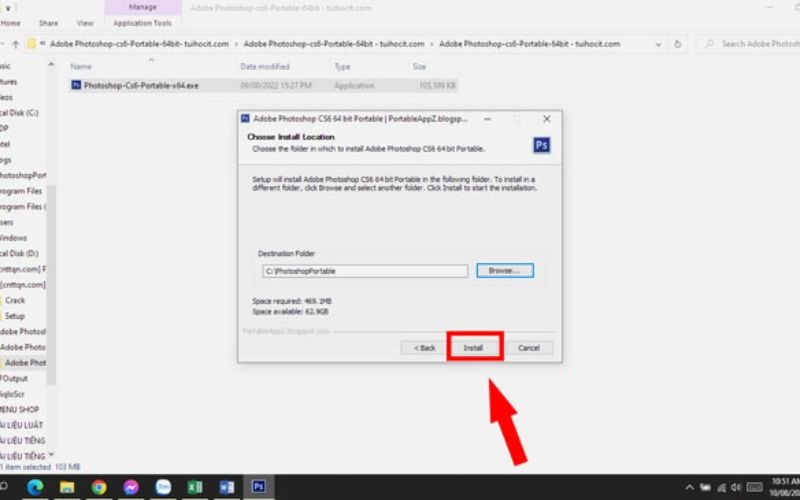This screenshot has height=500, width=800.
Task: Click the Back button in the installer
Action: [425, 347]
